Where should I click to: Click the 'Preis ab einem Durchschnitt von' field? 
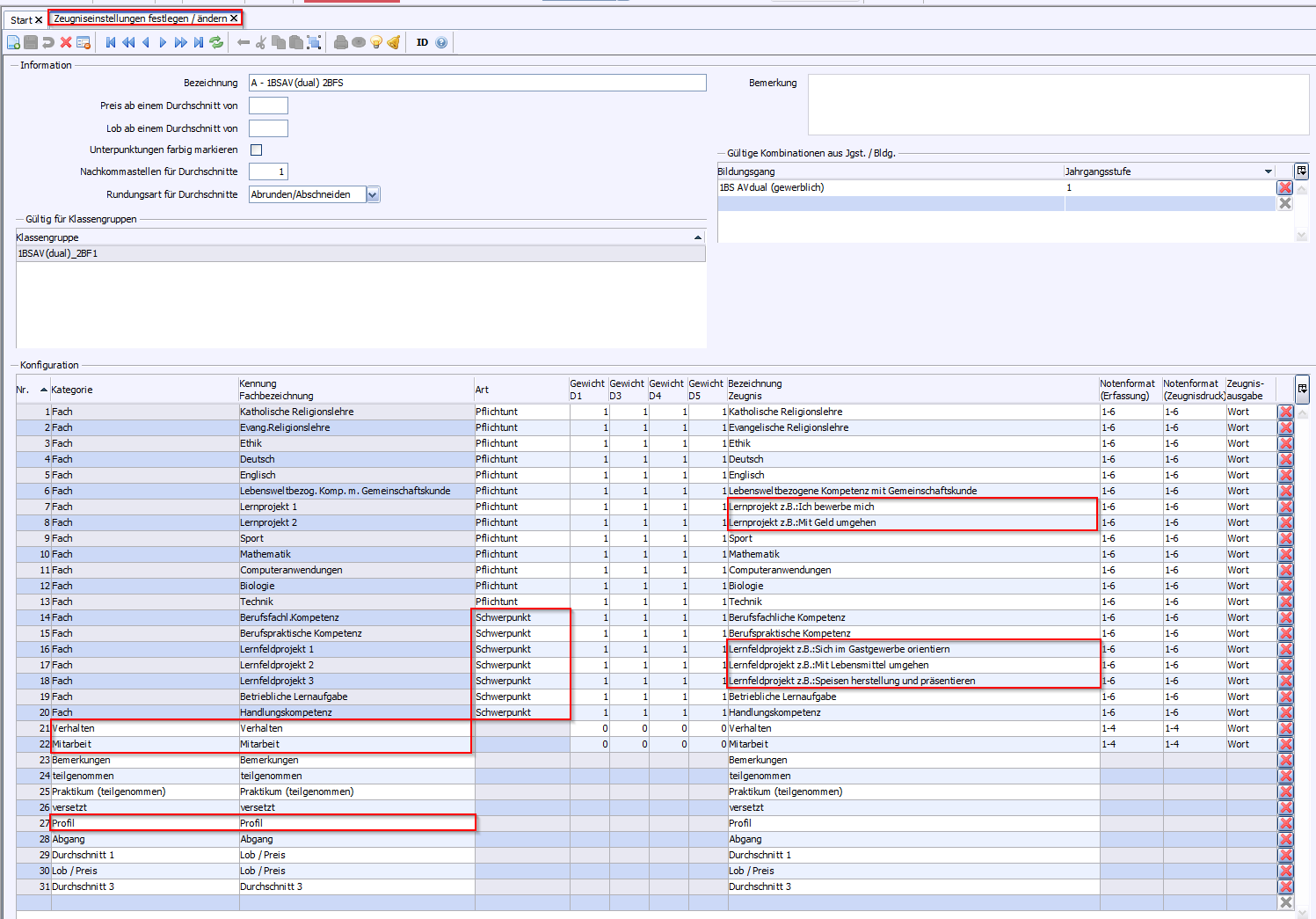(268, 106)
